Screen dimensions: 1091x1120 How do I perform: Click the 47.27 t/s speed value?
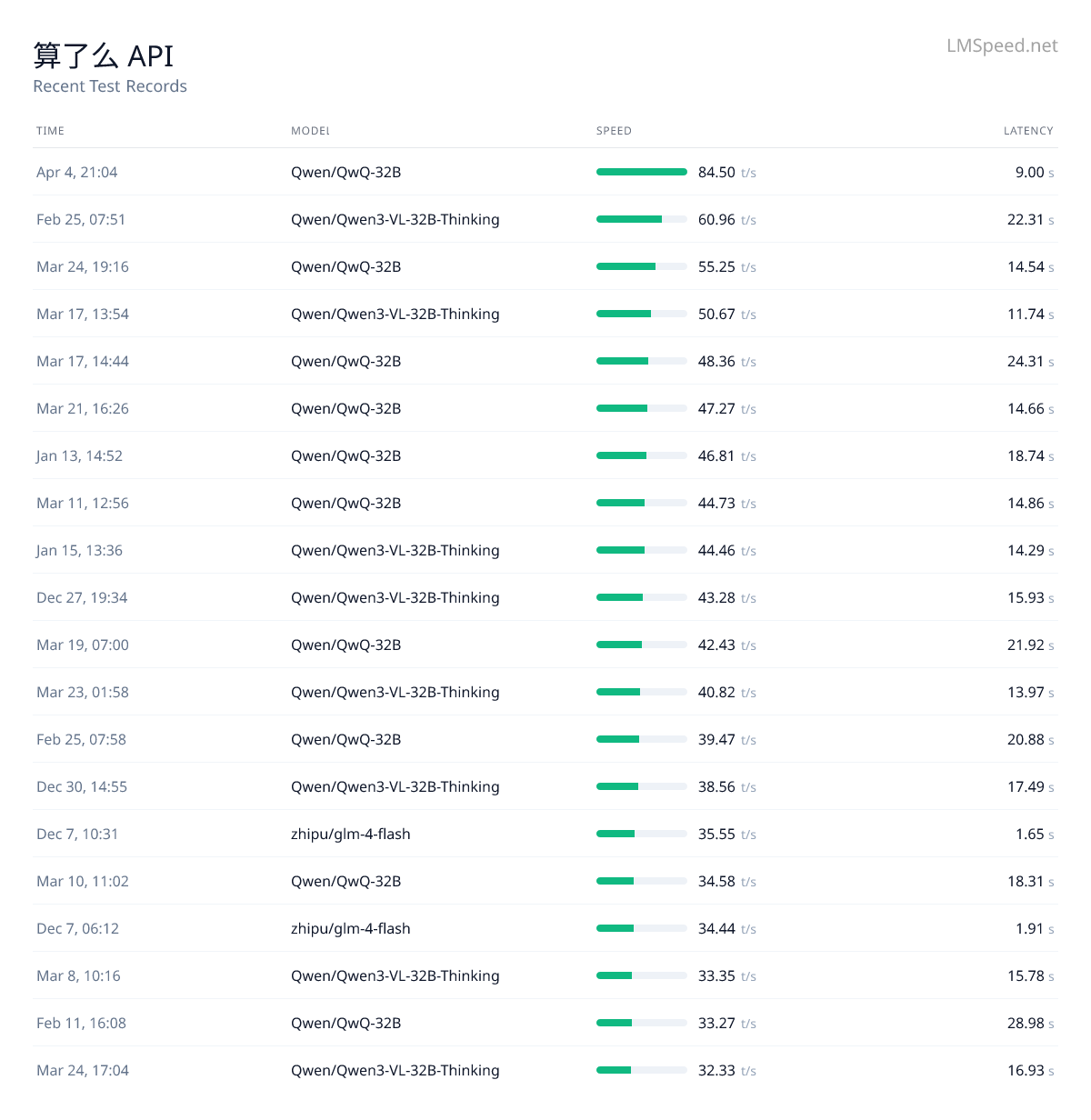(x=727, y=408)
